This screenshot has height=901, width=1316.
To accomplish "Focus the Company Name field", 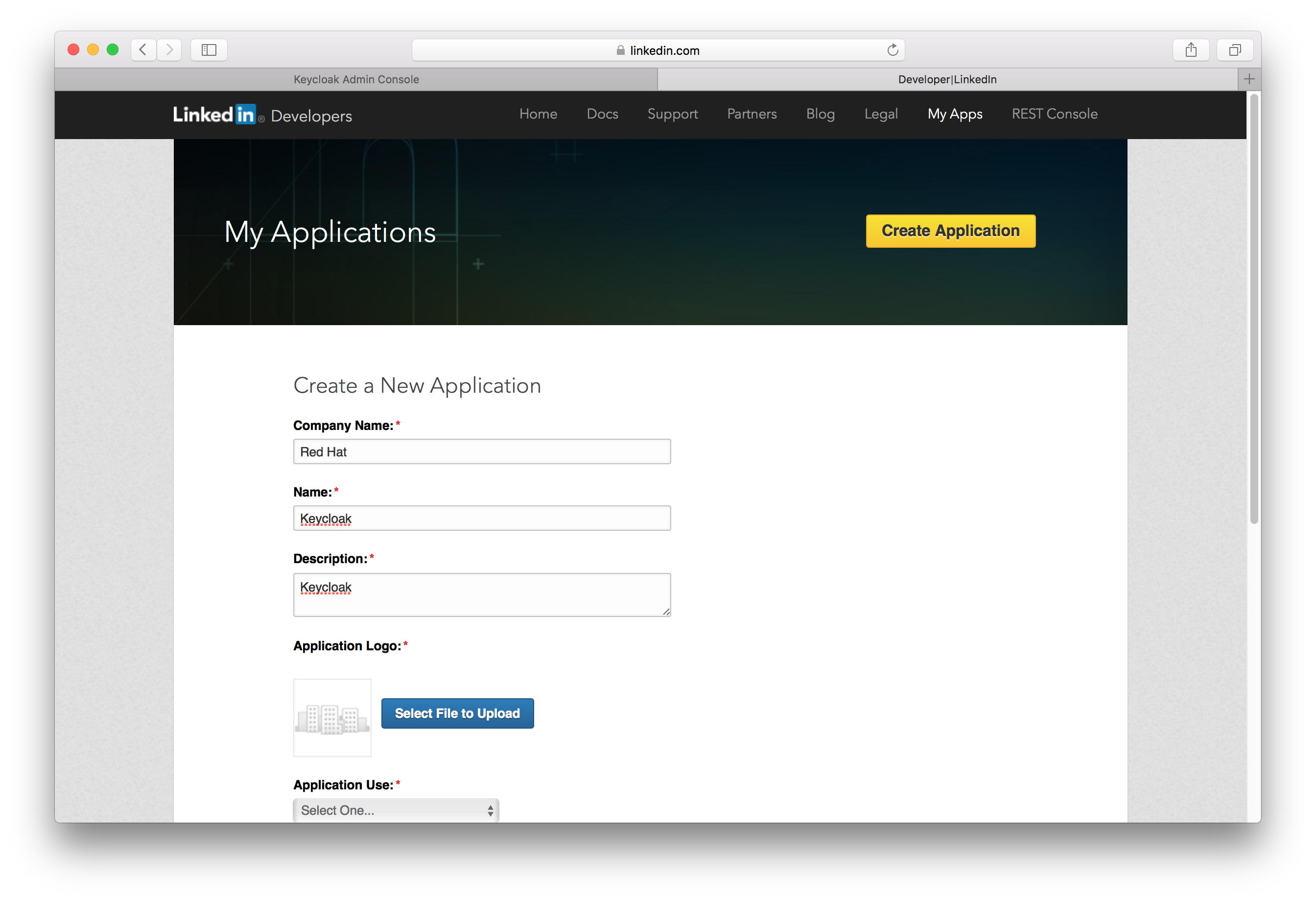I will coord(481,451).
